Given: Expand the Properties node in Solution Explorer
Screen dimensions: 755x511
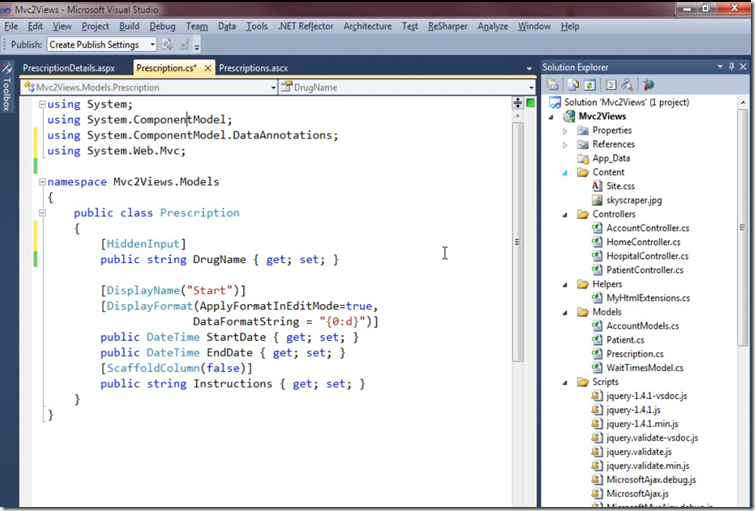Looking at the screenshot, I should [x=565, y=131].
